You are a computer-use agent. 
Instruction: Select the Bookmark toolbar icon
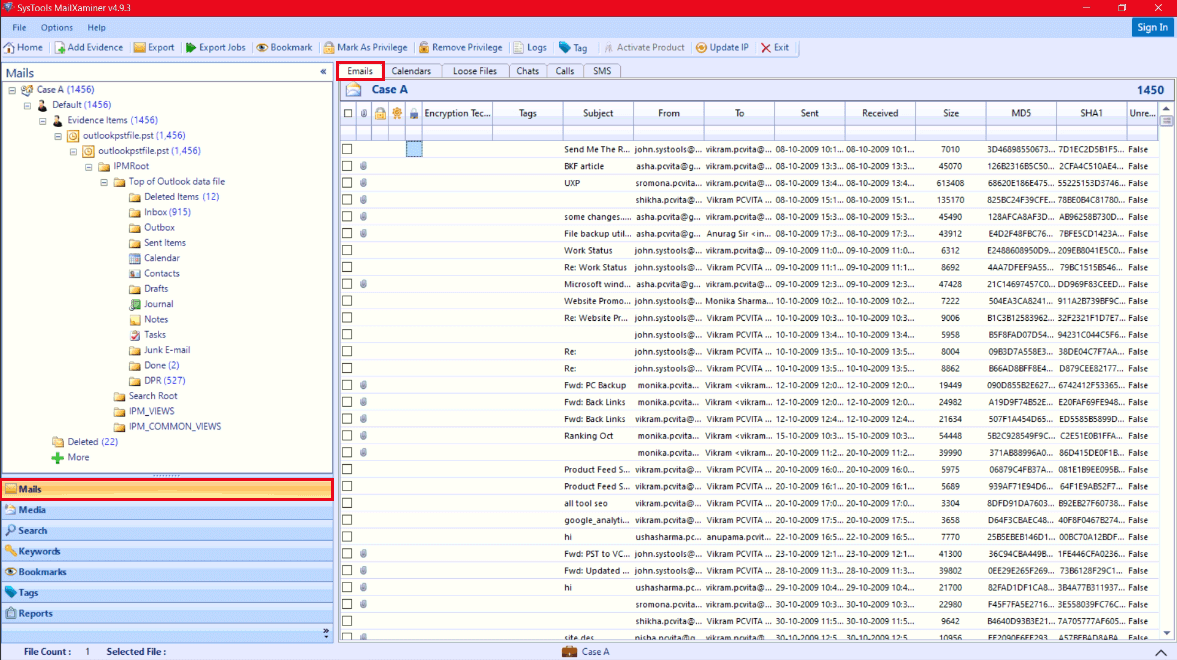[x=283, y=47]
